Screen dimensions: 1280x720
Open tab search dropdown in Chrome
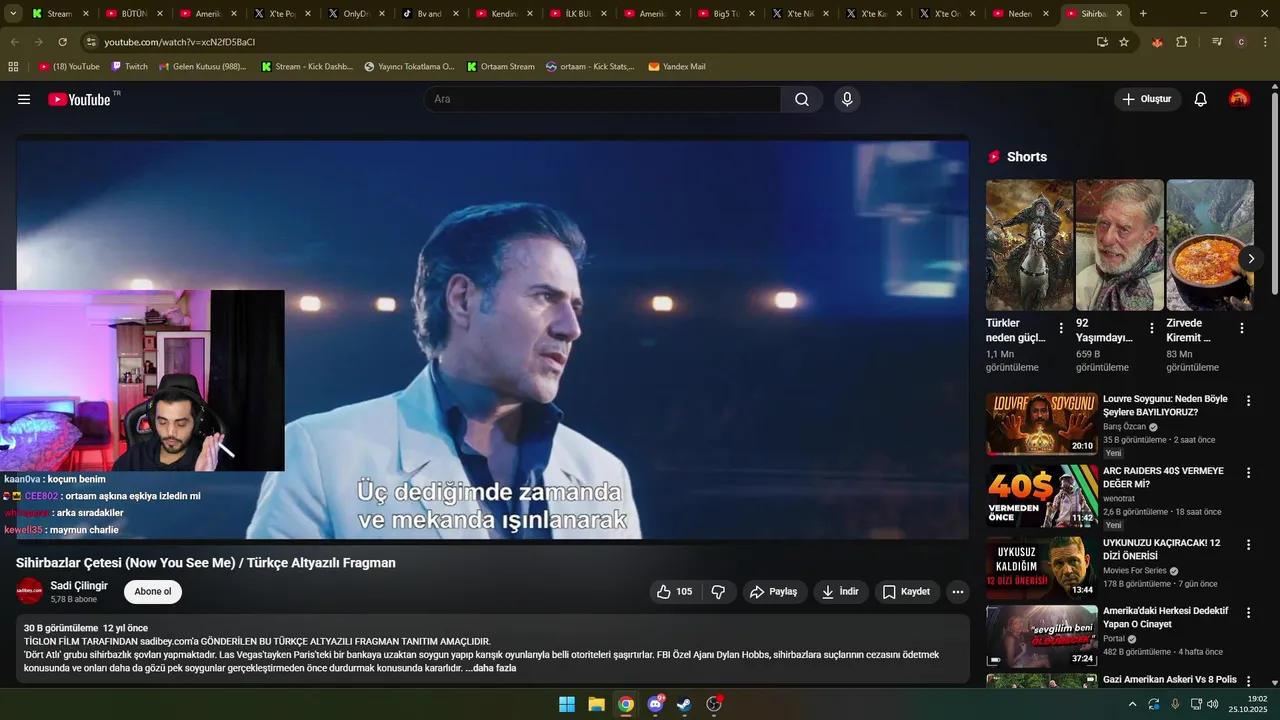[13, 14]
